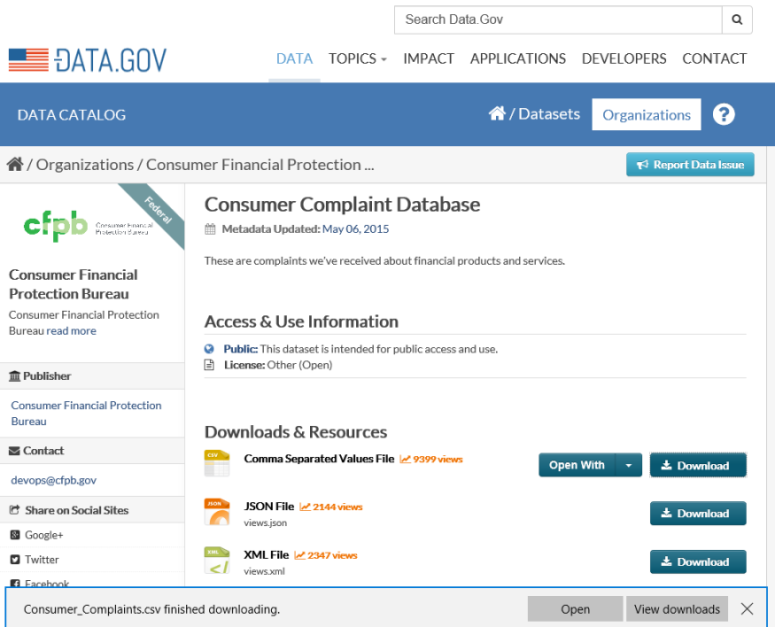Click Open in download notification

point(575,609)
